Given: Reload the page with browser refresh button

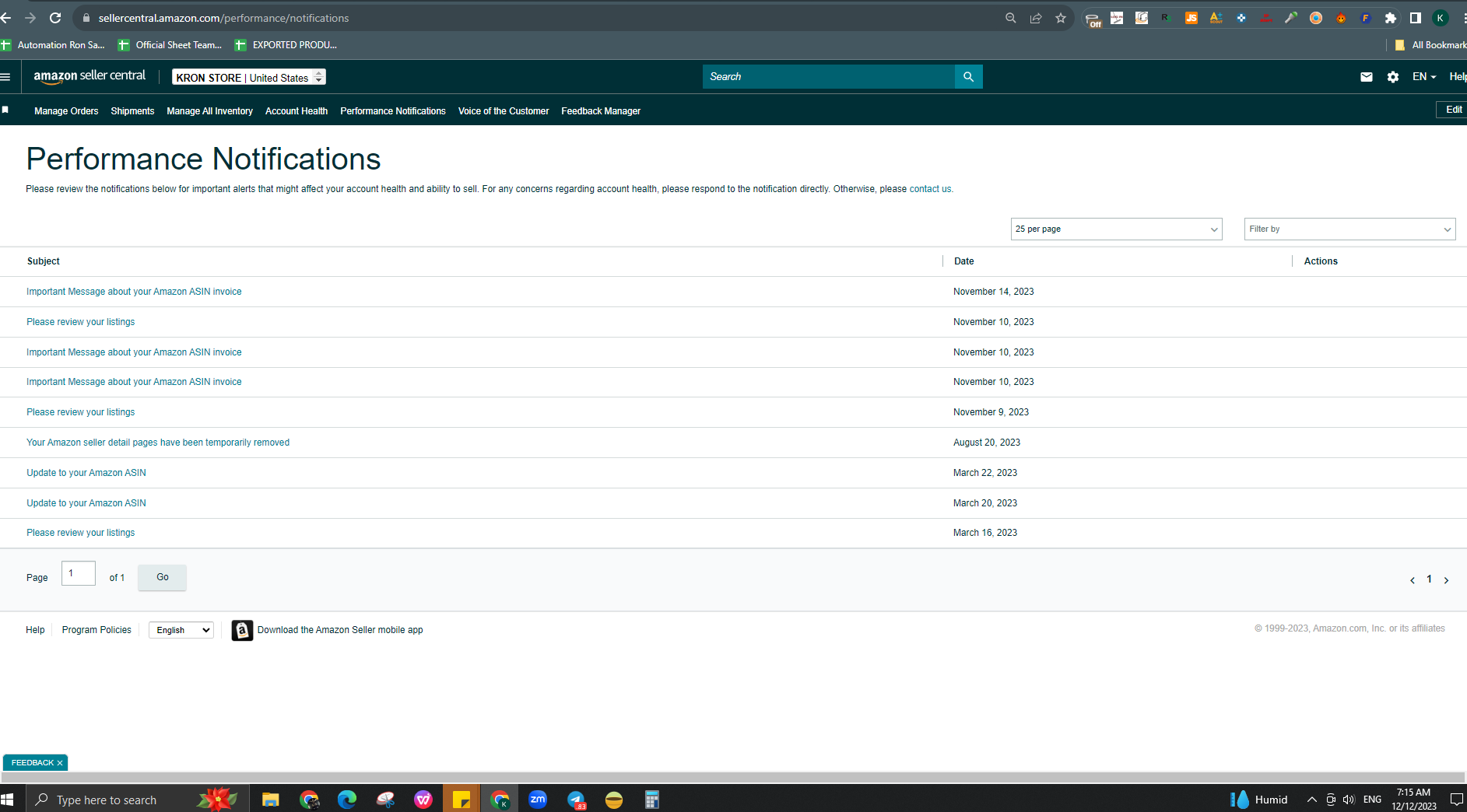Looking at the screenshot, I should pyautogui.click(x=55, y=18).
